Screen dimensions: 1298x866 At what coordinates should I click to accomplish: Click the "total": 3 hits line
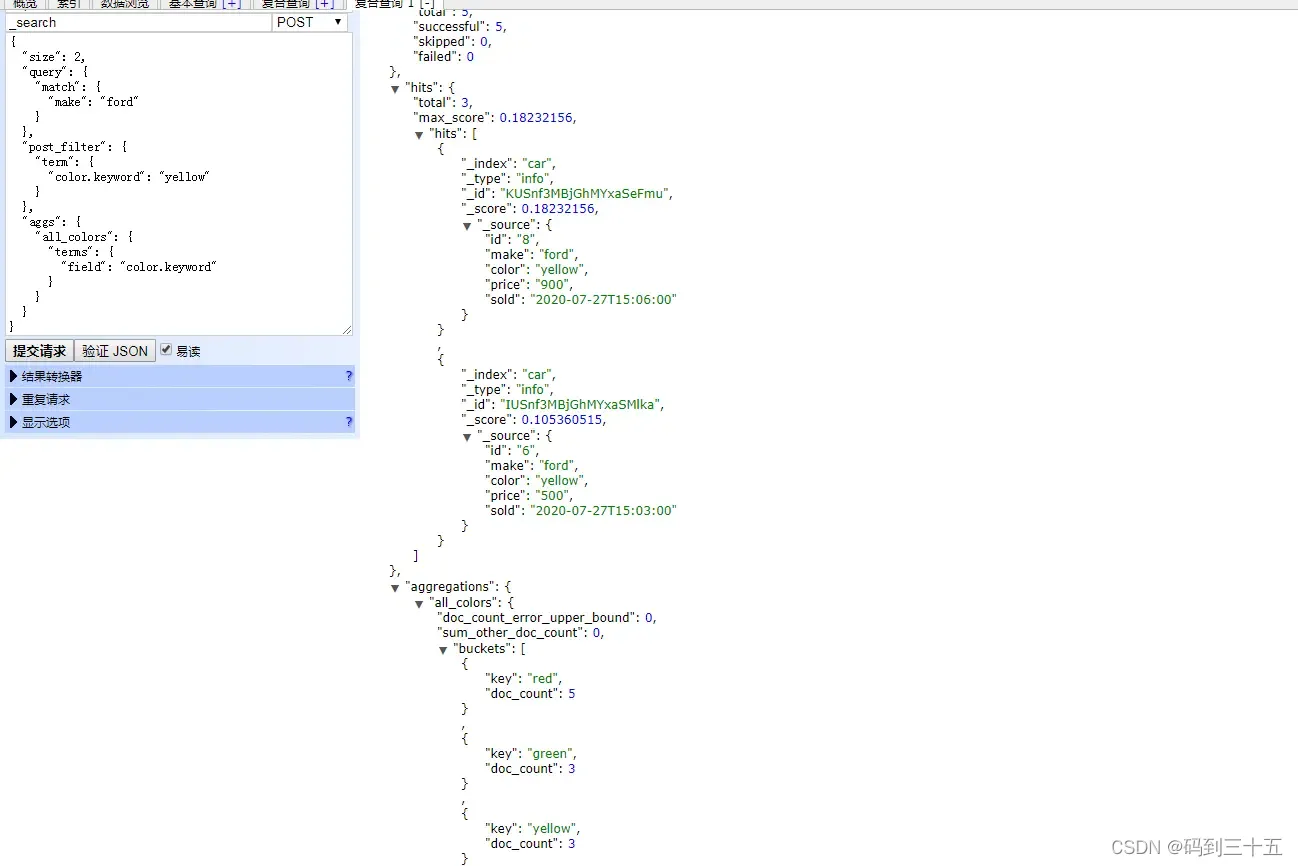coord(442,102)
